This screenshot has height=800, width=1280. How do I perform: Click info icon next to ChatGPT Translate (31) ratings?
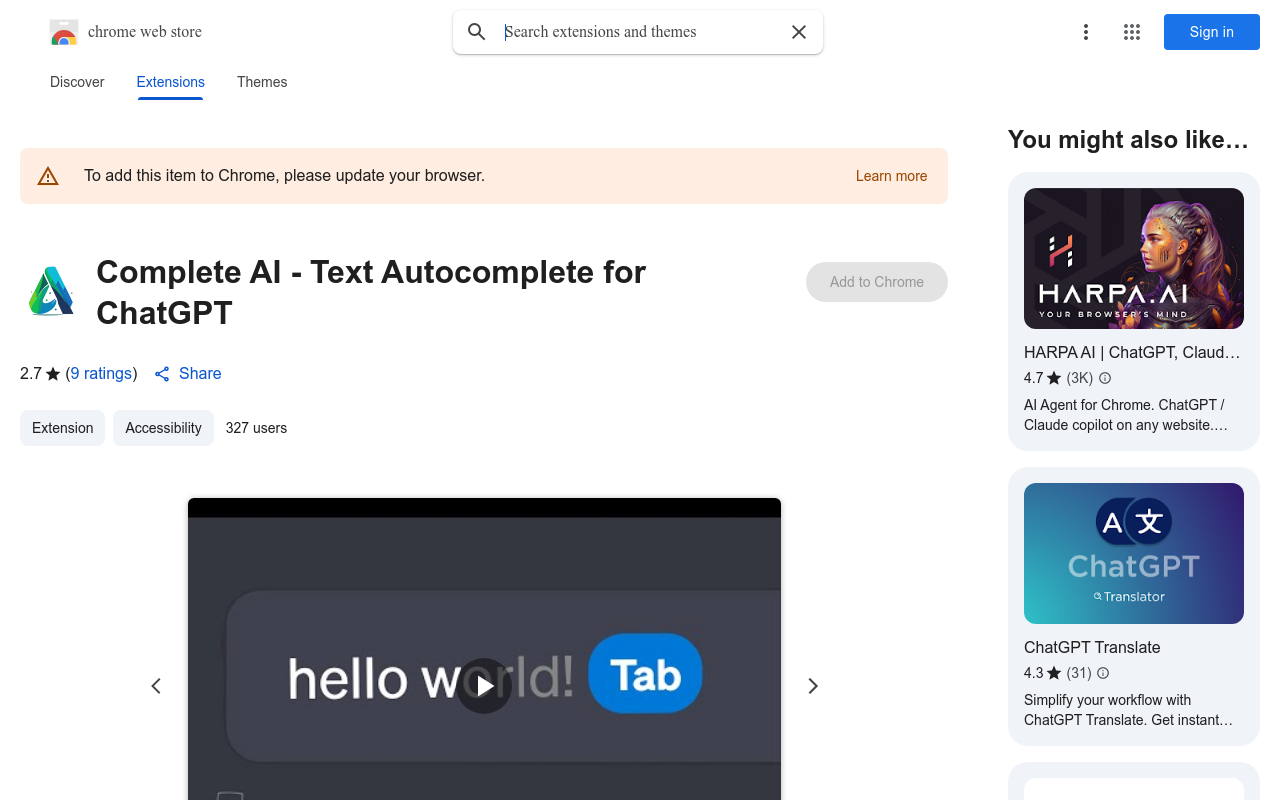pos(1103,673)
